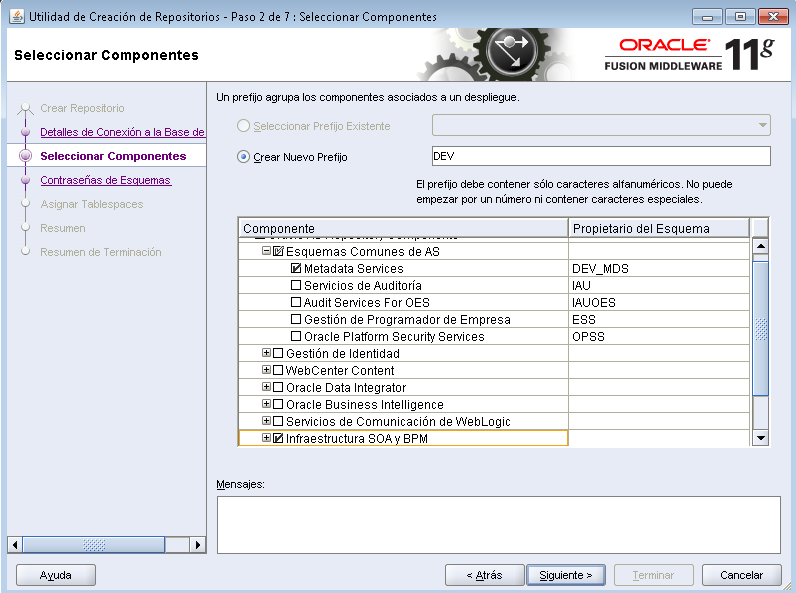Click the Asignar Tablespaces step
Viewport: 796px width, 593px height.
tap(91, 204)
